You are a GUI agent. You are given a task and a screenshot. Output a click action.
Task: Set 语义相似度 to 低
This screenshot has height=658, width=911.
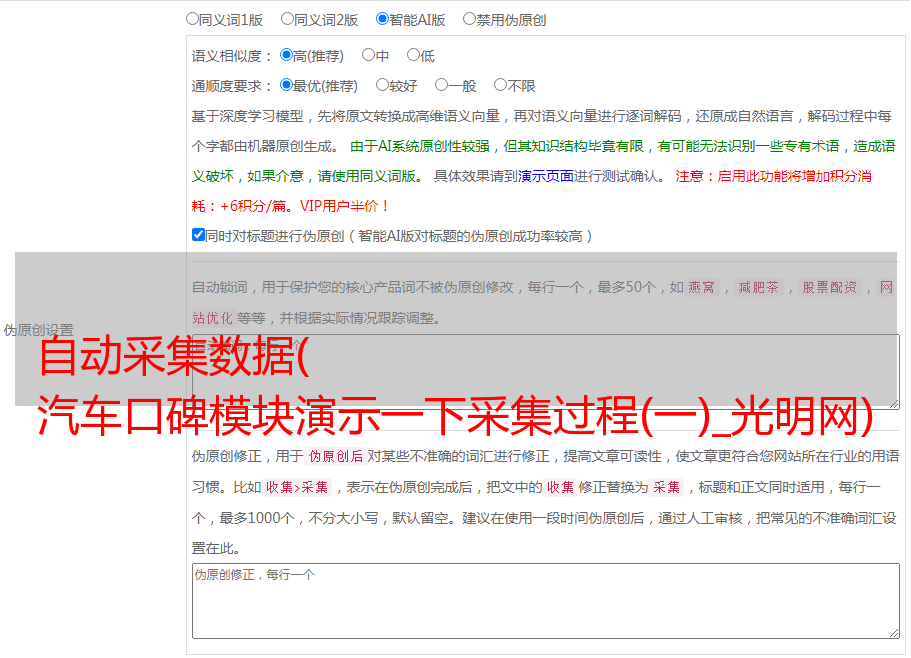point(414,55)
